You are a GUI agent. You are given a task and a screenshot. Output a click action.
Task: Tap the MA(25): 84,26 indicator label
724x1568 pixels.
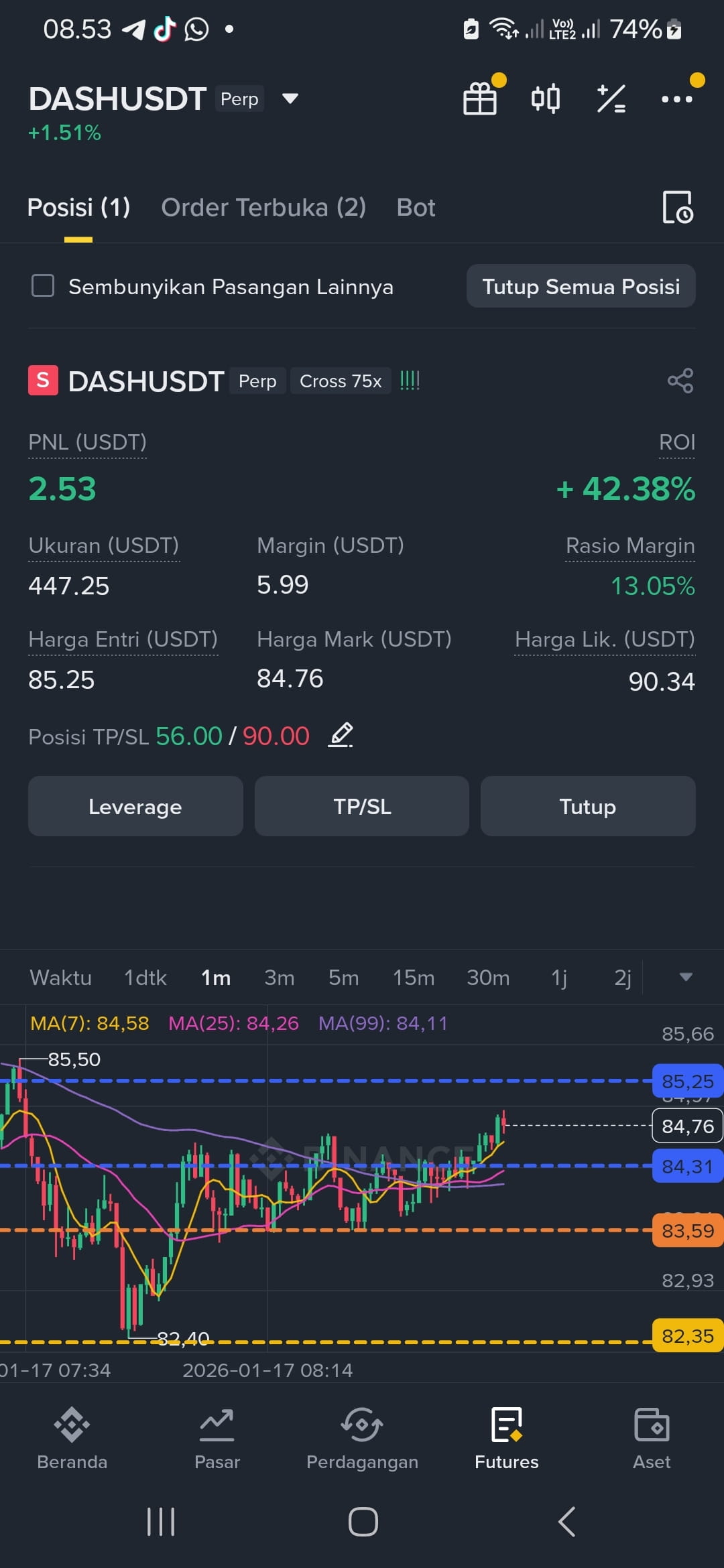pos(233,1023)
